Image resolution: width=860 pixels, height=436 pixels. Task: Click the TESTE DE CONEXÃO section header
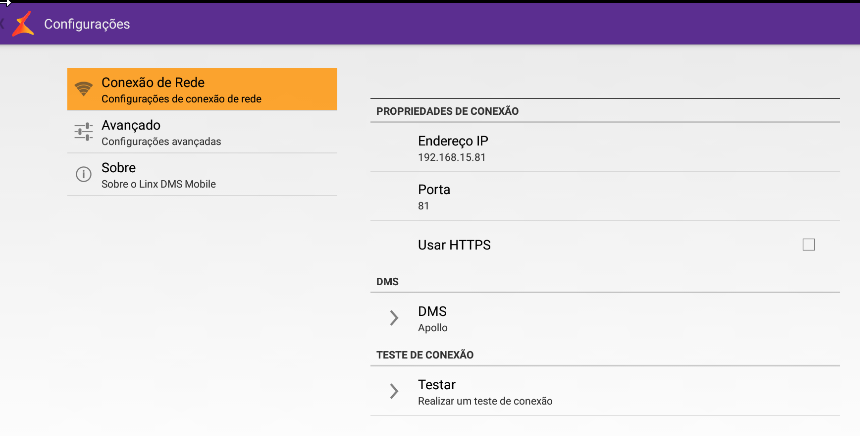(x=425, y=355)
